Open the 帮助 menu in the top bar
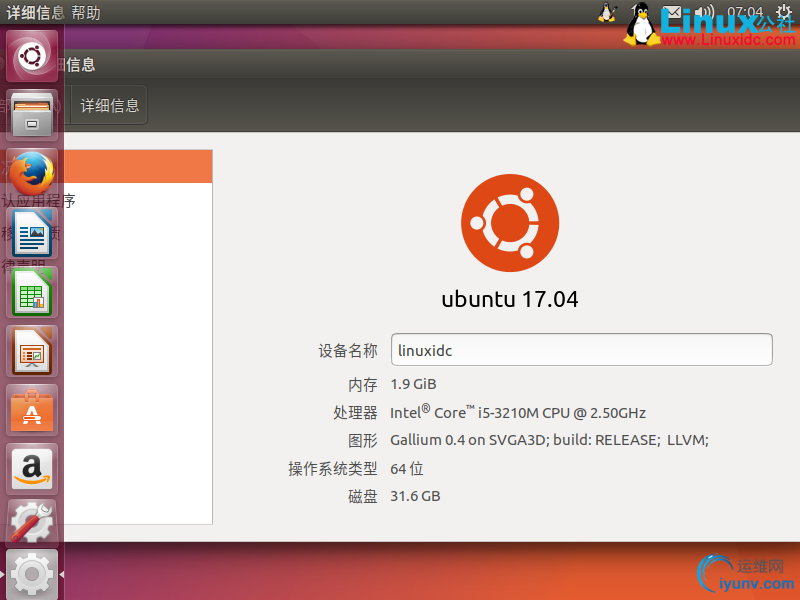This screenshot has height=600, width=800. [x=86, y=12]
